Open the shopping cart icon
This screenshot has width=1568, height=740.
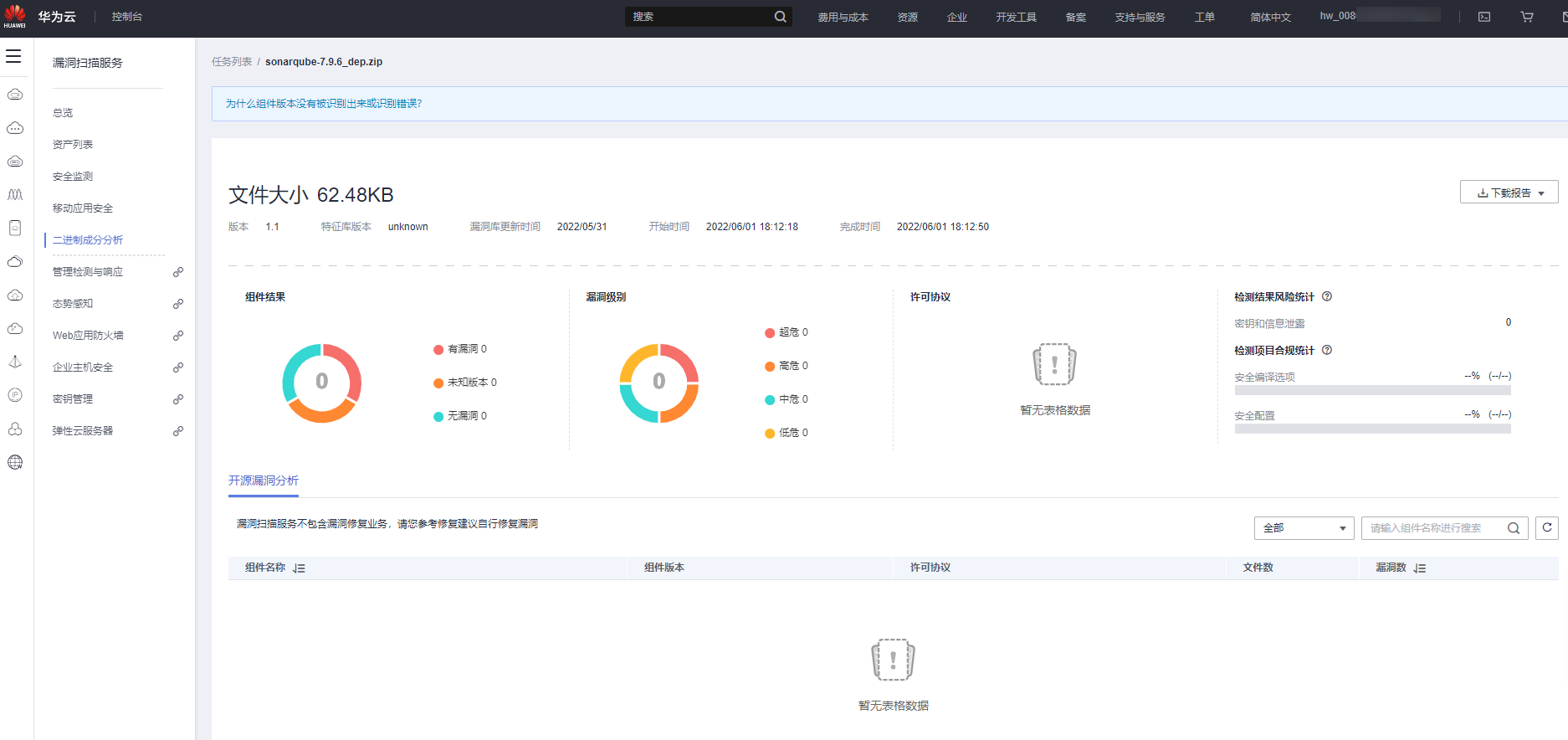click(1527, 17)
